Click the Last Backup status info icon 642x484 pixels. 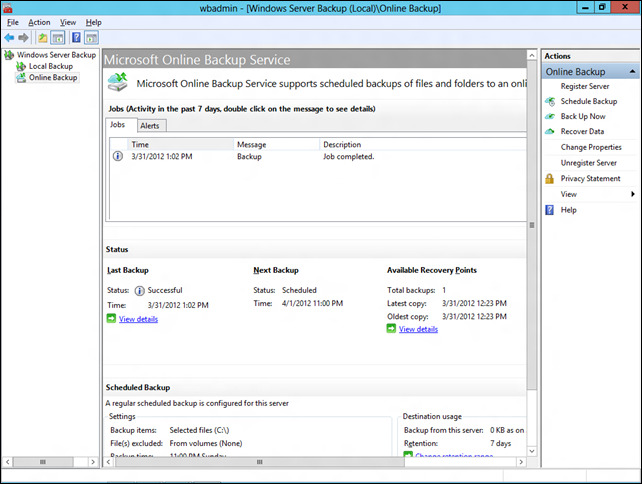(x=139, y=291)
